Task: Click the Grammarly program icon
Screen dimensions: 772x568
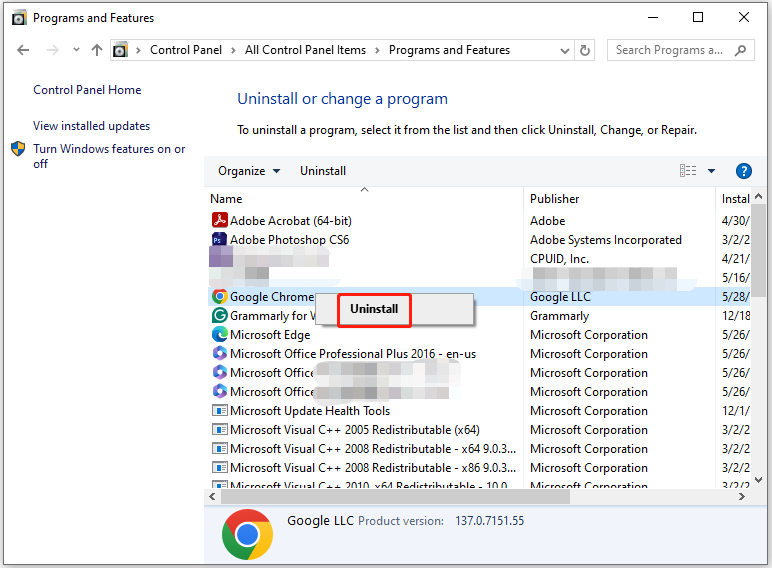Action: [x=219, y=316]
